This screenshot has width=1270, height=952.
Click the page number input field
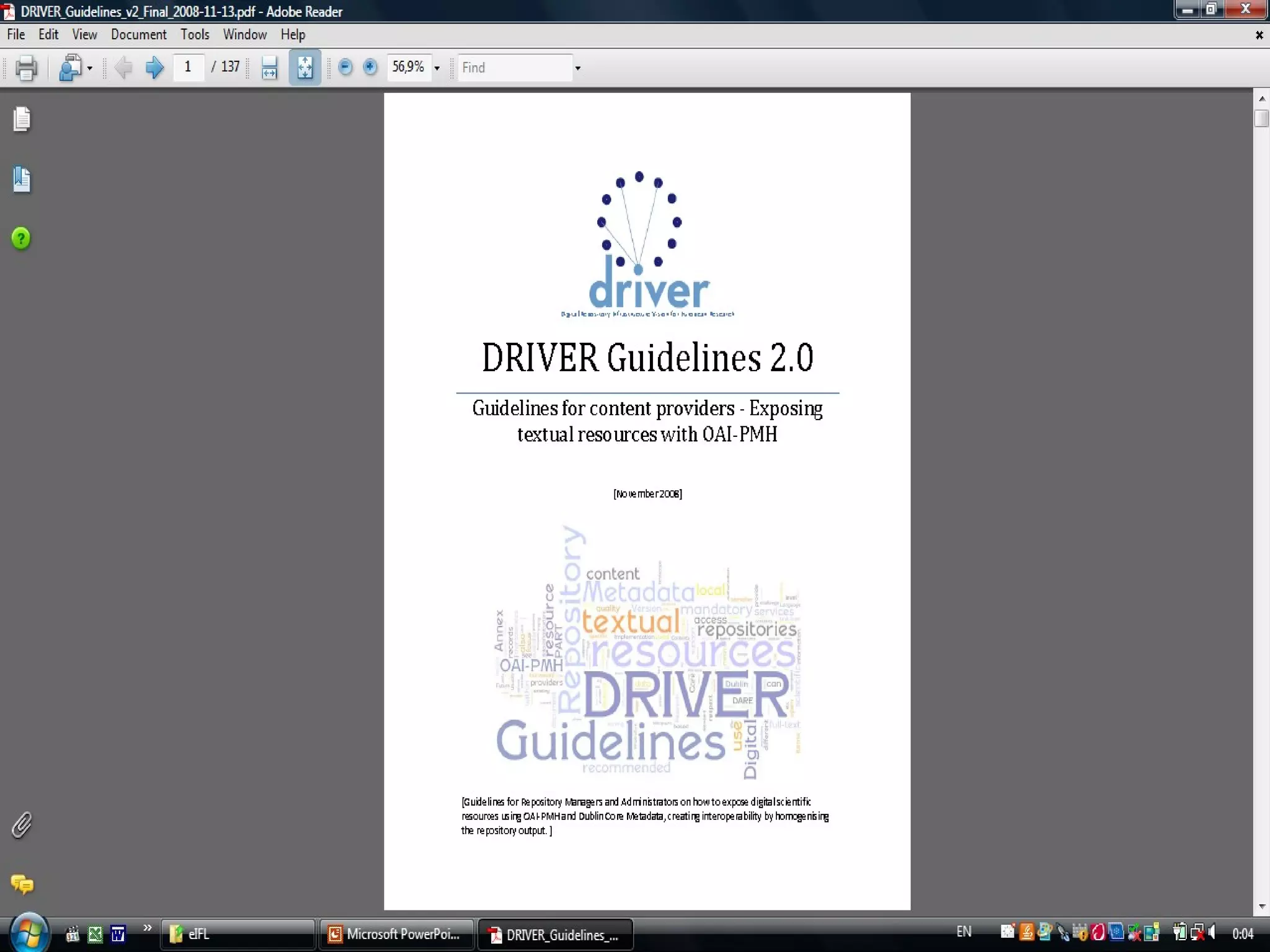(x=188, y=67)
